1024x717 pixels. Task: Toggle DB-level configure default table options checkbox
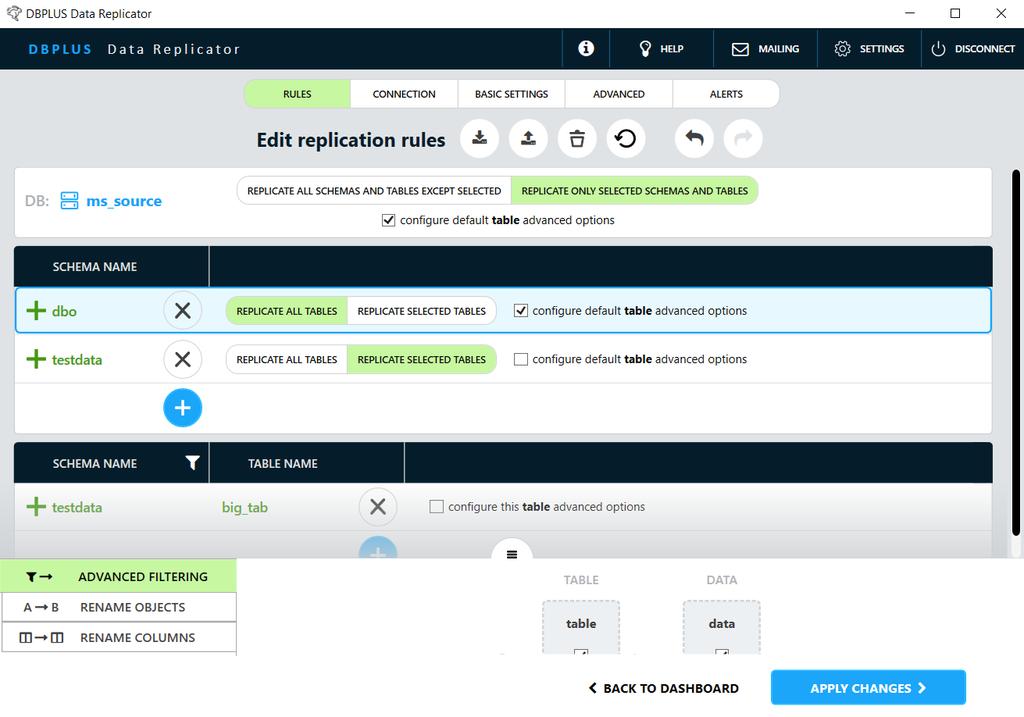(389, 220)
